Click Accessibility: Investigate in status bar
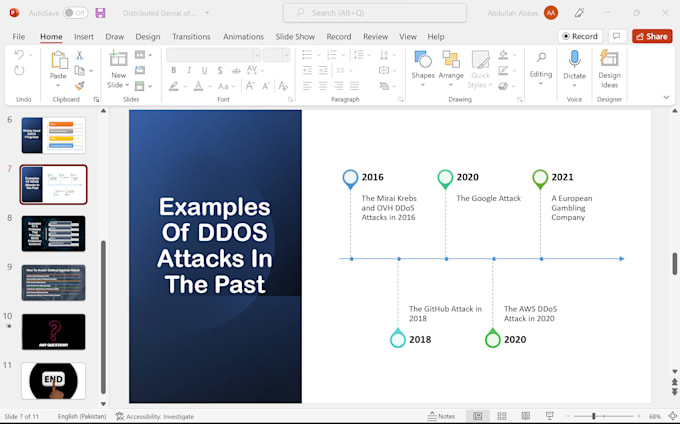Image resolution: width=680 pixels, height=424 pixels. [155, 416]
